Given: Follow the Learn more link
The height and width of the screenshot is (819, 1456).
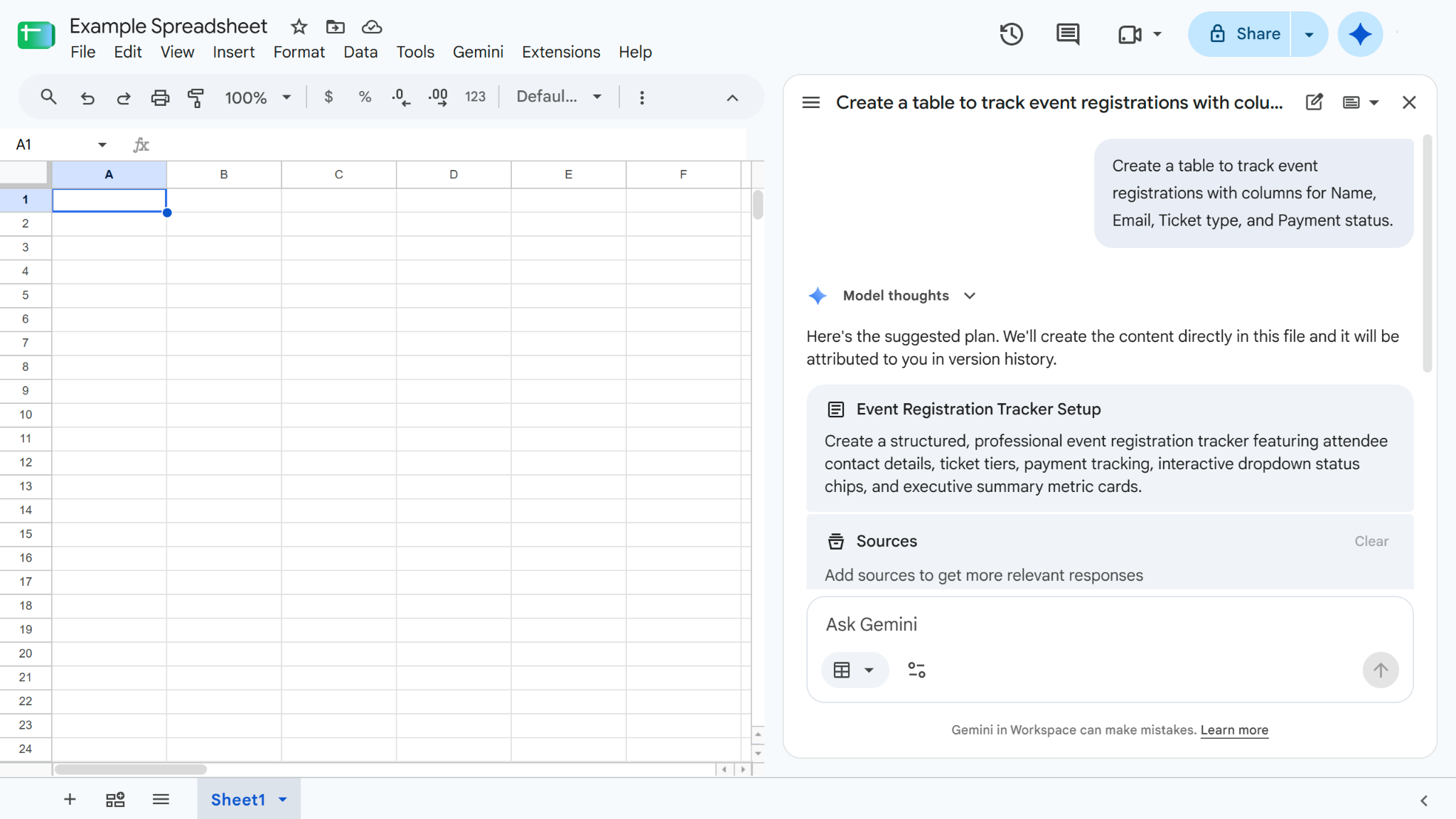Looking at the screenshot, I should 1234,730.
